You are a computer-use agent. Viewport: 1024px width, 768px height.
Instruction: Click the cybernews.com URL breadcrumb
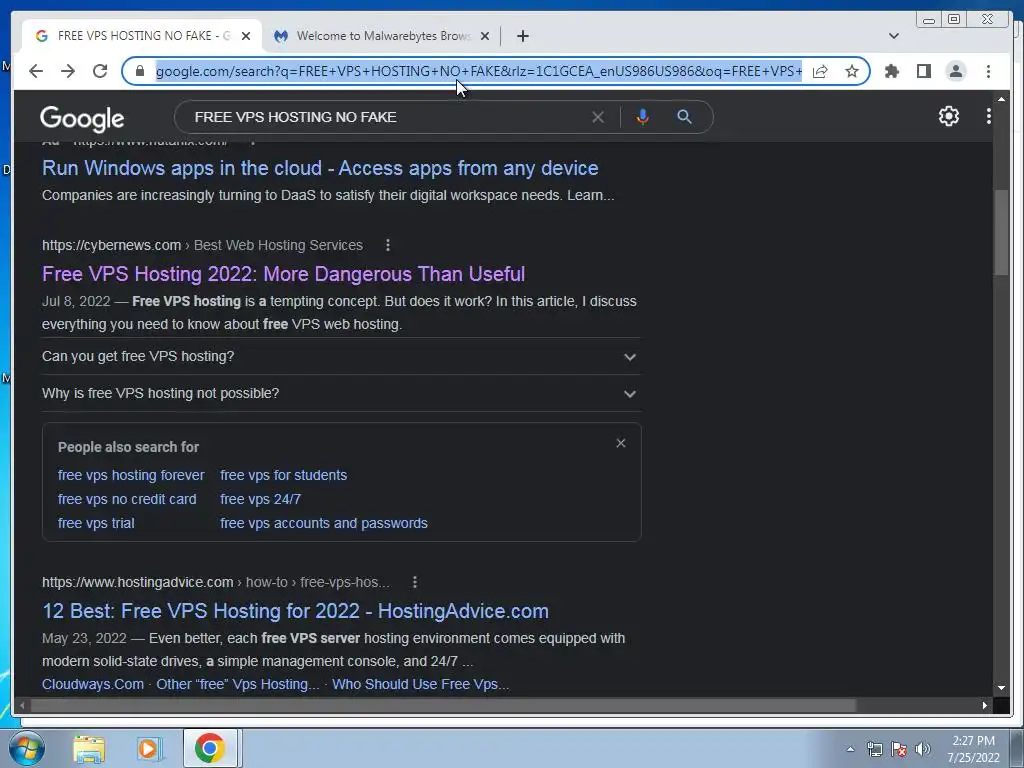coord(202,245)
